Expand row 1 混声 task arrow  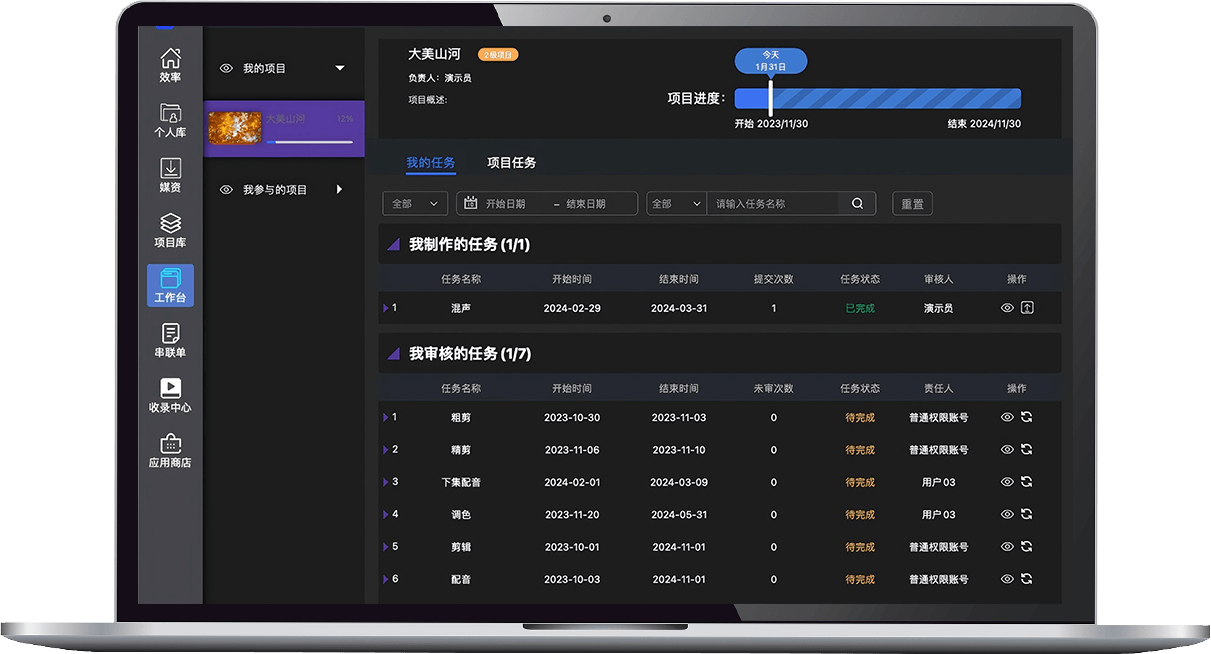(386, 308)
